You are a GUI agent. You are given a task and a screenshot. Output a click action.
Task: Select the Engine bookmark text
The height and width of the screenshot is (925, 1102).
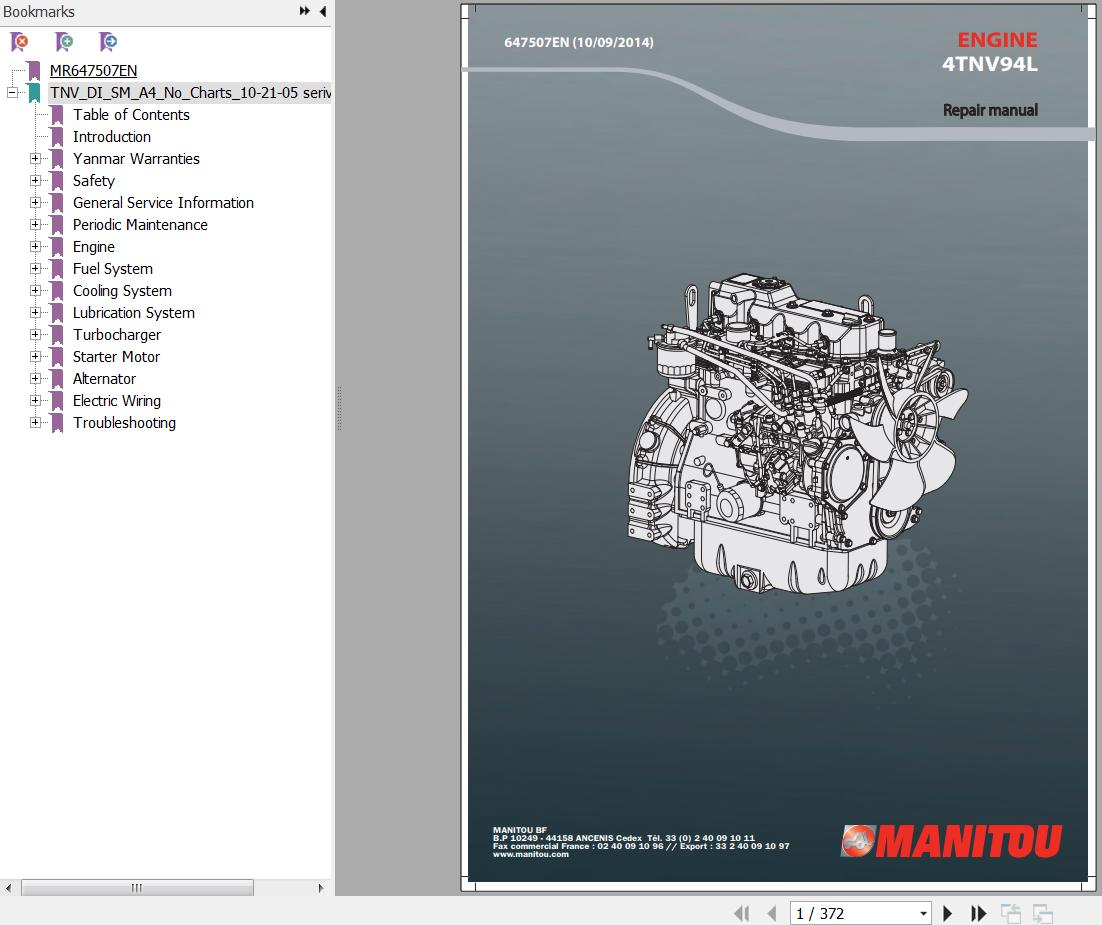point(93,247)
